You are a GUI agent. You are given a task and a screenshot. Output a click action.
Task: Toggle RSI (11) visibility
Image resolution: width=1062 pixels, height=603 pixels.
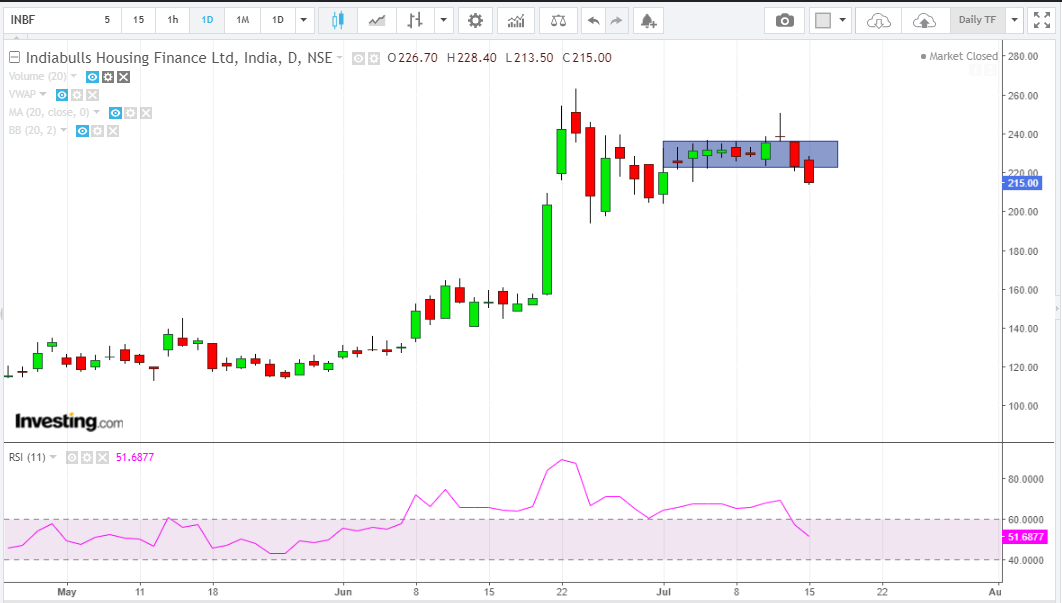72,458
